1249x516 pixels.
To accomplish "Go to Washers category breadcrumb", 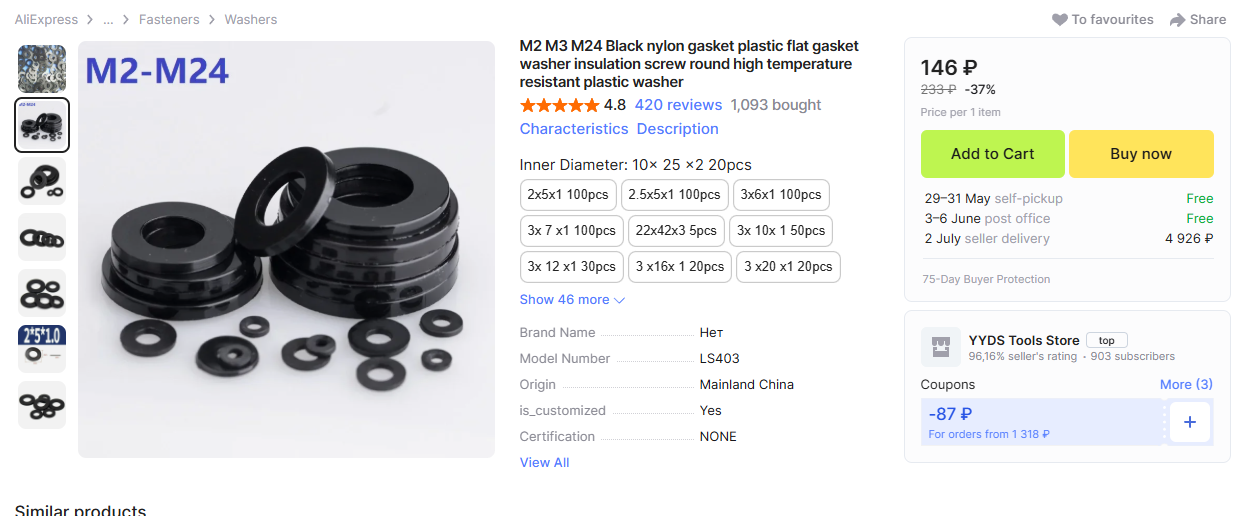I will coord(251,20).
